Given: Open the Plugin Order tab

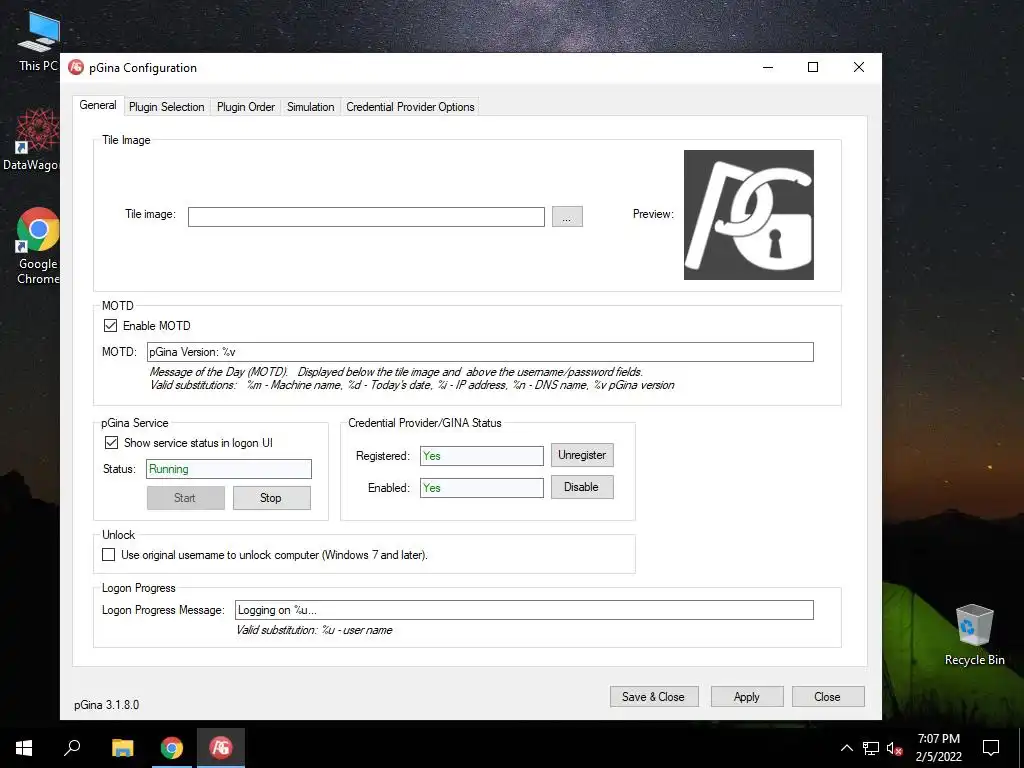Looking at the screenshot, I should 246,107.
